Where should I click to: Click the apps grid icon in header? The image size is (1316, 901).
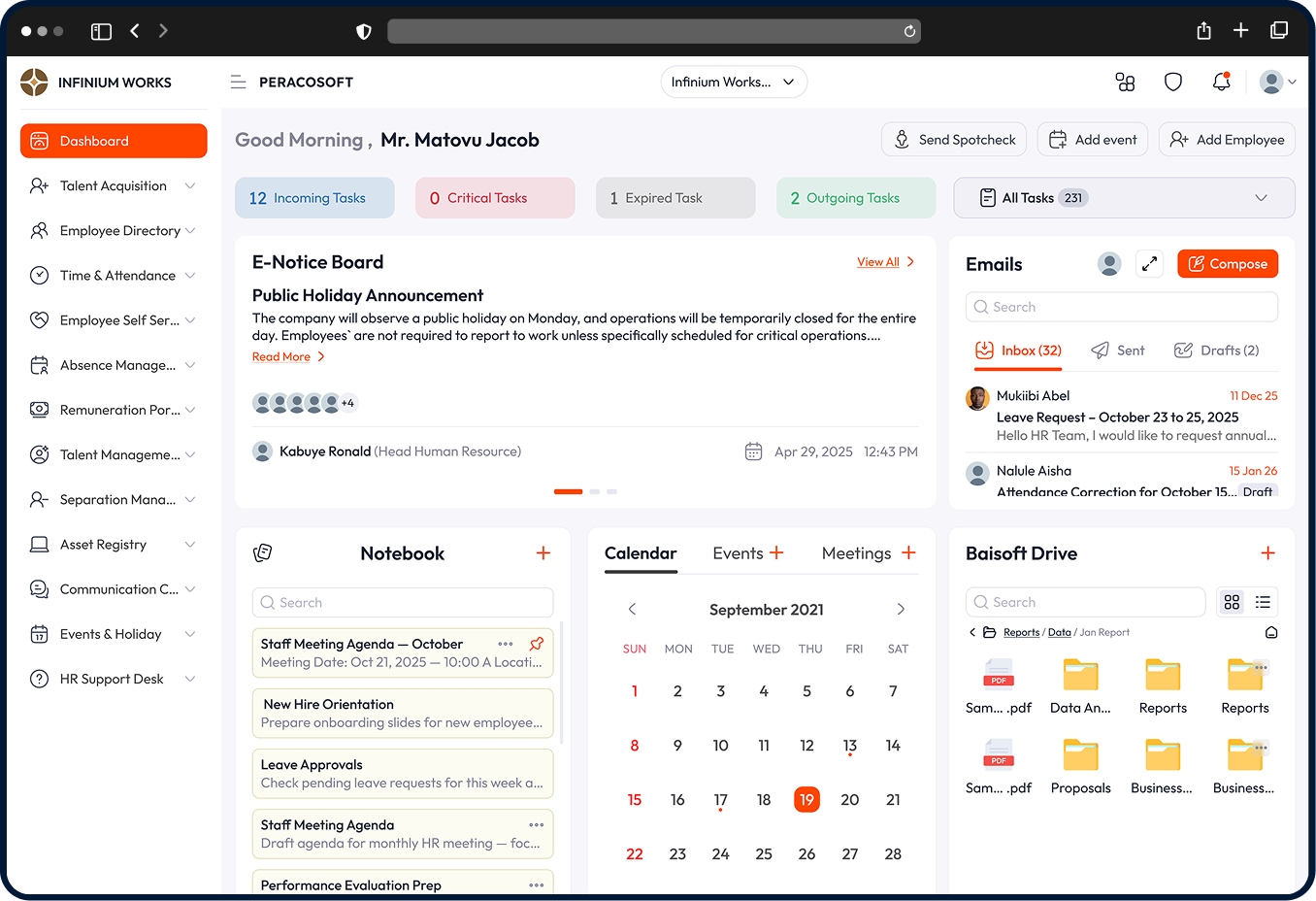tap(1125, 83)
